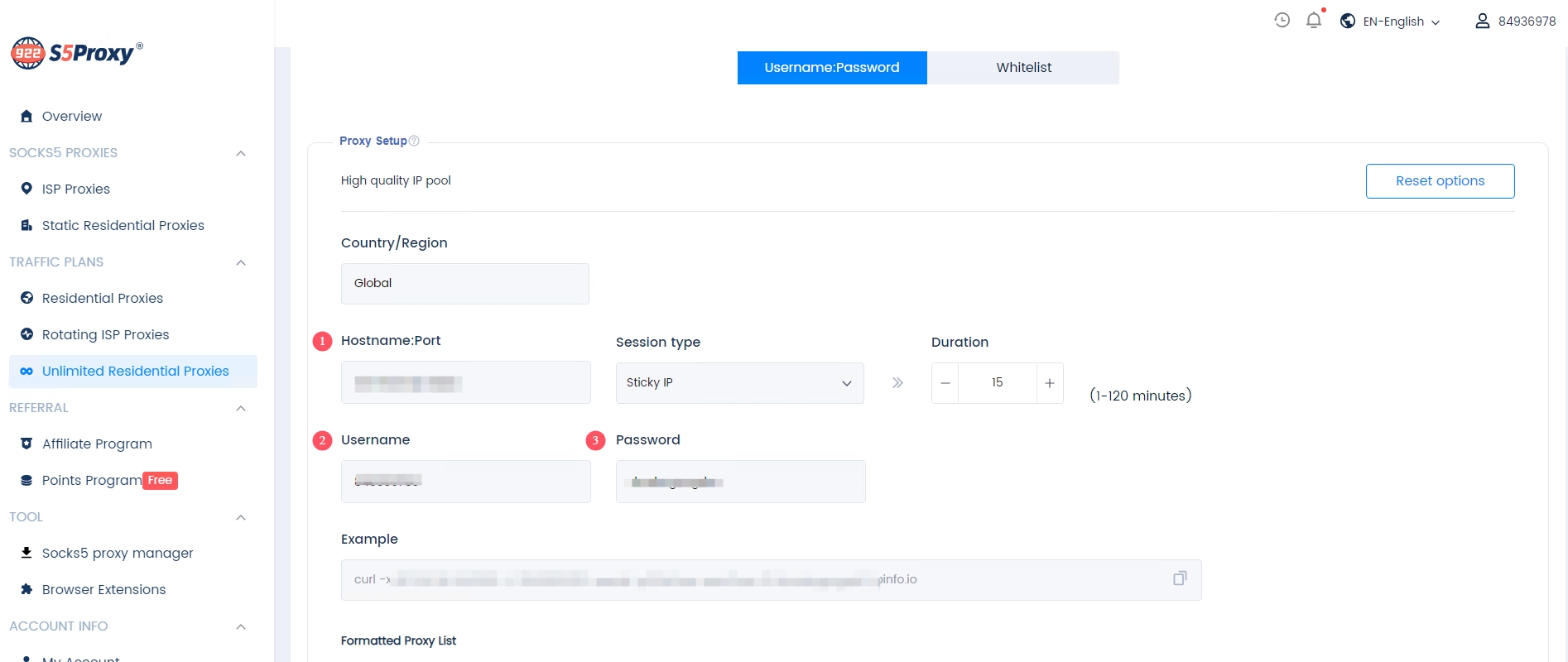Select the Username:Password tab
The height and width of the screenshot is (662, 1568).
click(x=831, y=68)
